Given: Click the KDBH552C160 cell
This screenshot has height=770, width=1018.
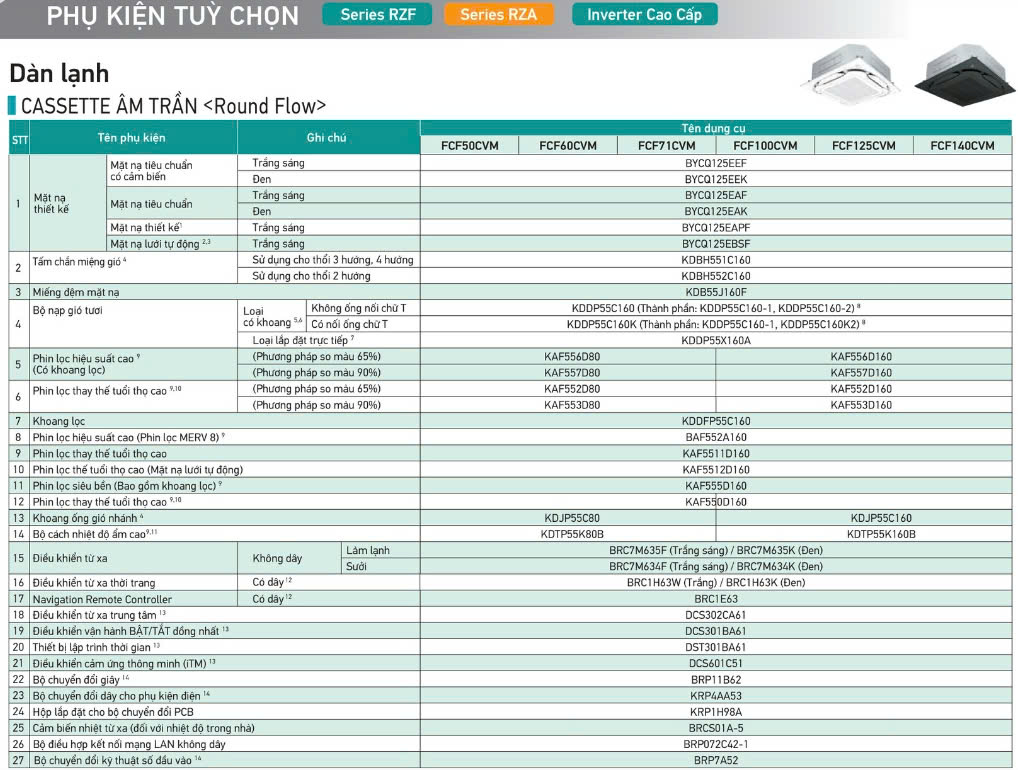Looking at the screenshot, I should [x=716, y=276].
